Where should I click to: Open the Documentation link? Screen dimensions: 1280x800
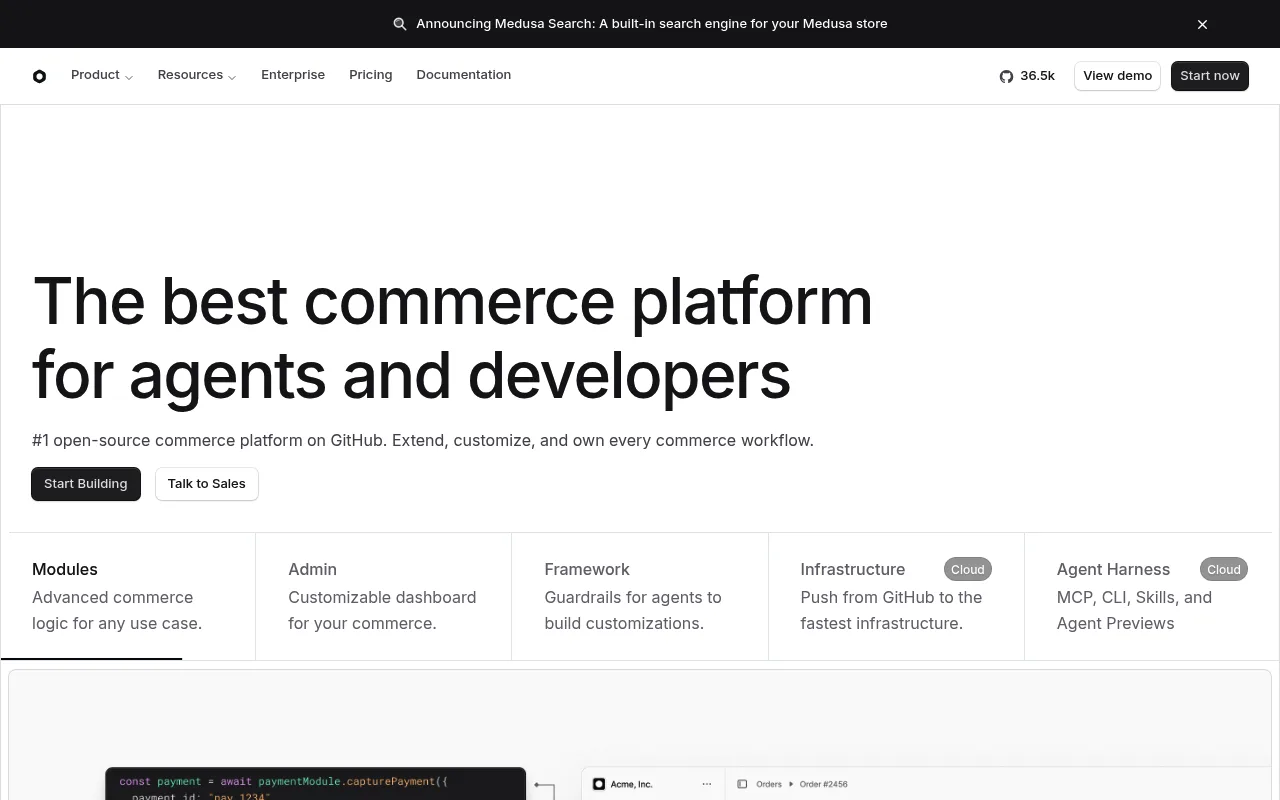point(464,75)
